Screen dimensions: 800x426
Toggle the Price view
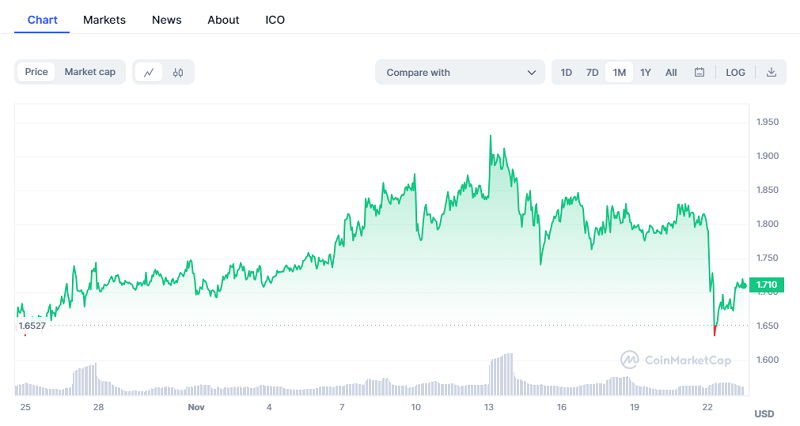point(37,72)
